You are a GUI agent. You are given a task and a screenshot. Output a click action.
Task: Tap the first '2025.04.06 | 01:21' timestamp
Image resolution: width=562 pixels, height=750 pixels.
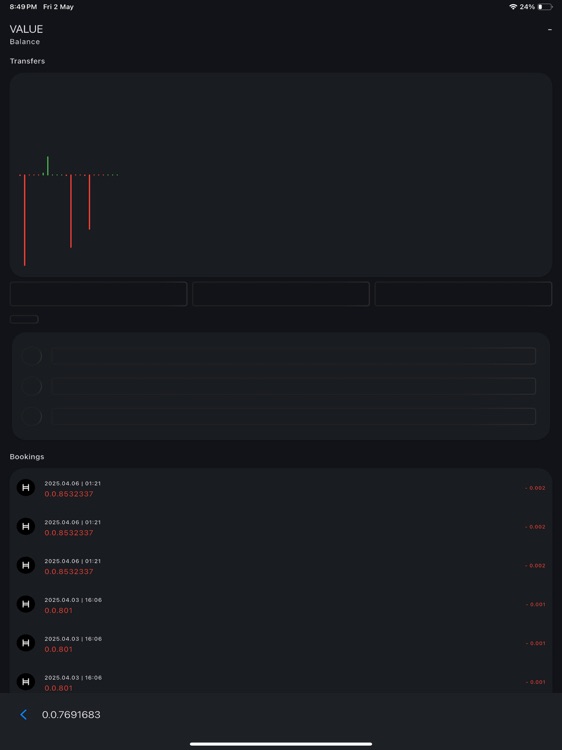click(73, 483)
